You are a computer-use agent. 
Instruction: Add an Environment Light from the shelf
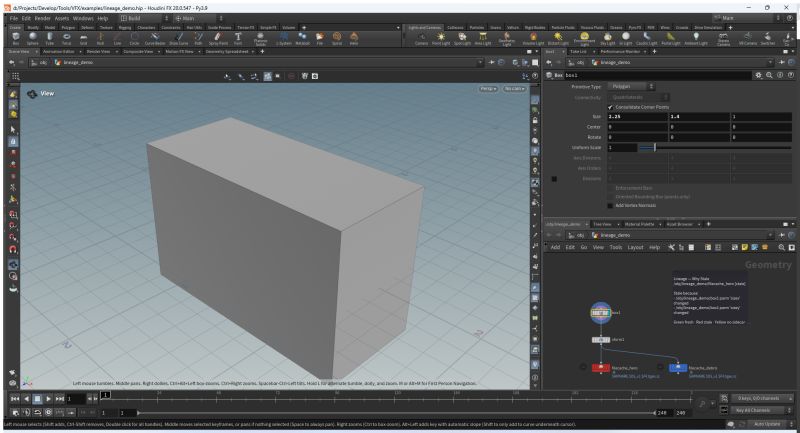point(584,39)
